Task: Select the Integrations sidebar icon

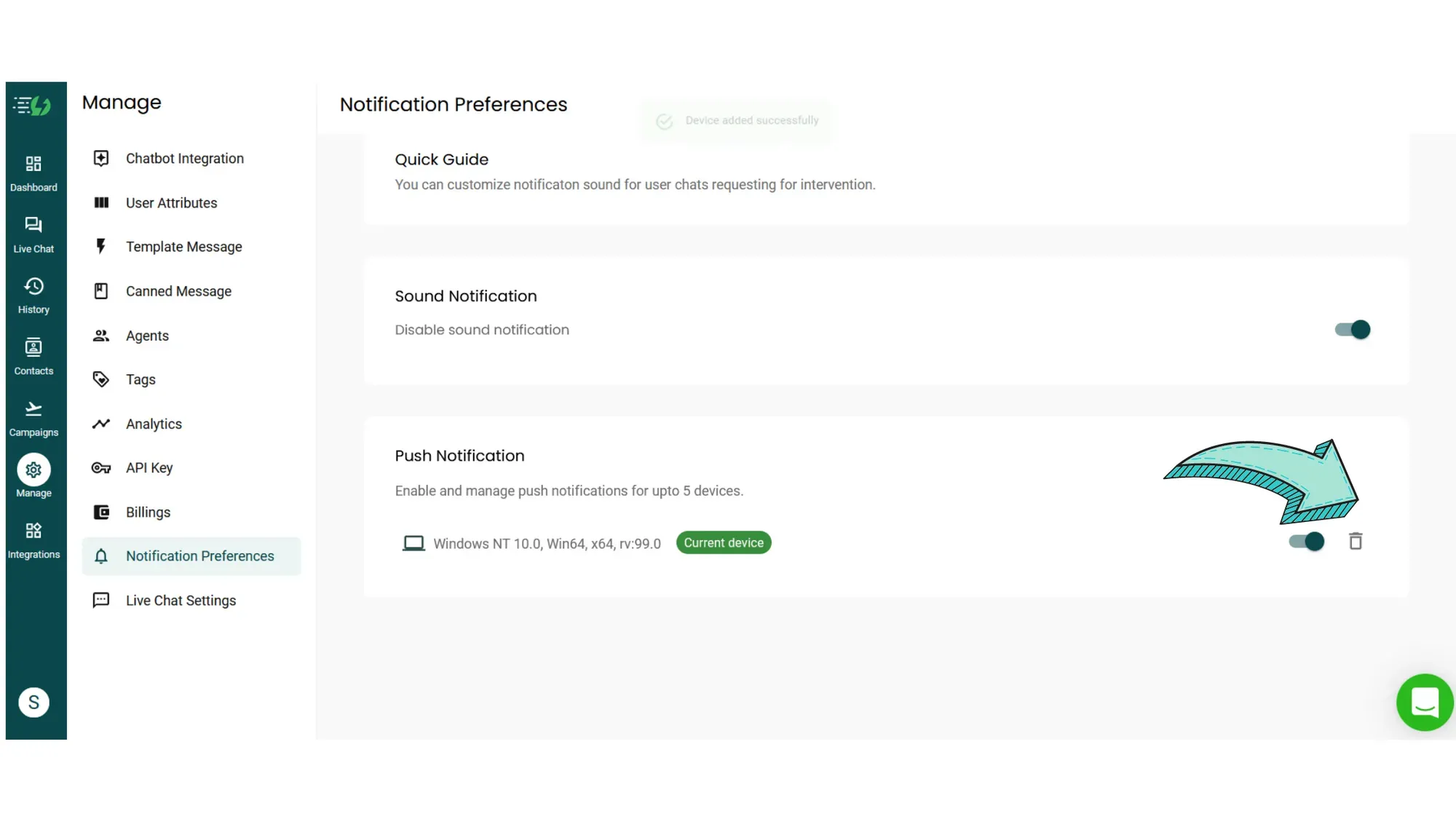Action: (33, 539)
